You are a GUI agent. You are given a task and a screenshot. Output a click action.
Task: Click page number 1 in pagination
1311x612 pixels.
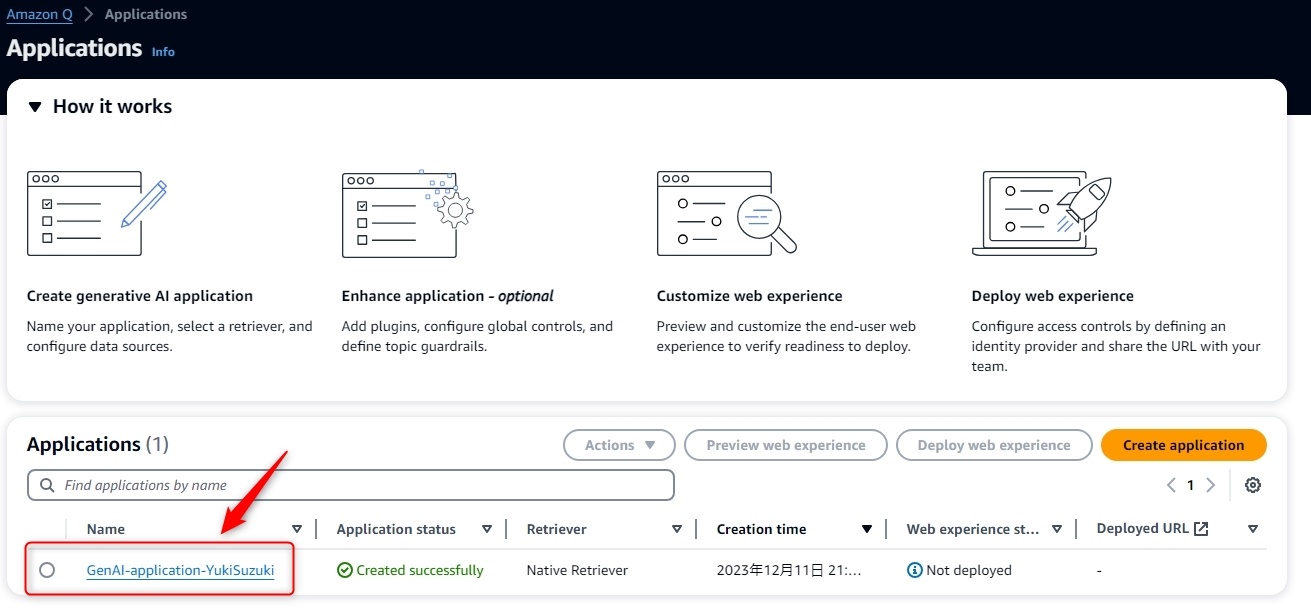coord(1190,485)
